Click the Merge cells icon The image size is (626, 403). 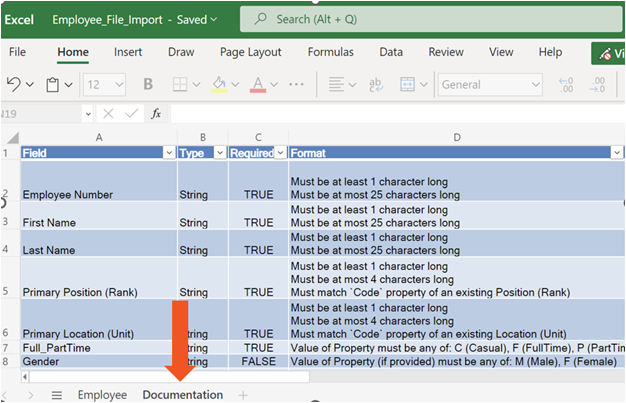(407, 84)
